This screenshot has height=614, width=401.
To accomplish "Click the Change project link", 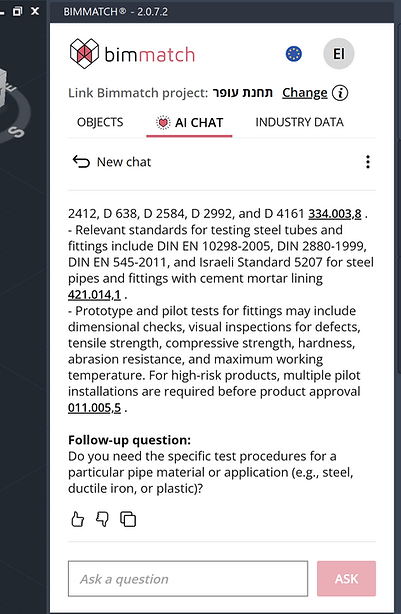I will (x=305, y=93).
